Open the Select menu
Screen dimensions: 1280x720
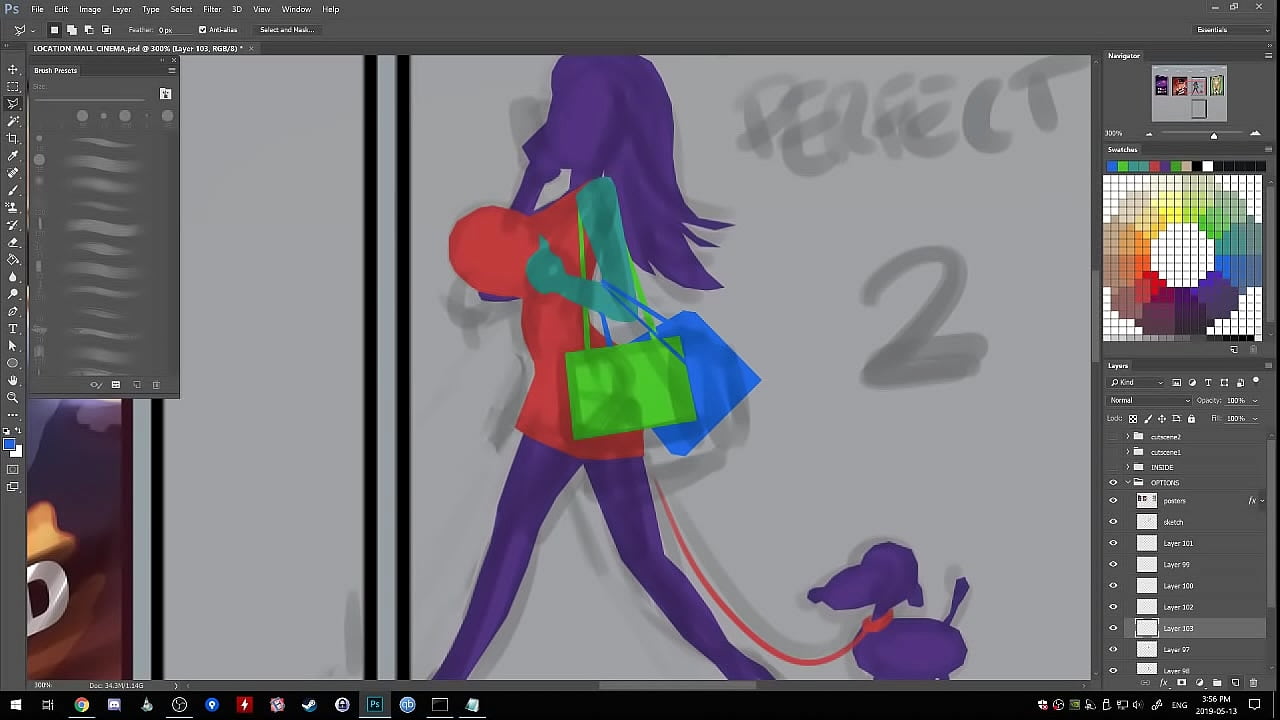181,9
